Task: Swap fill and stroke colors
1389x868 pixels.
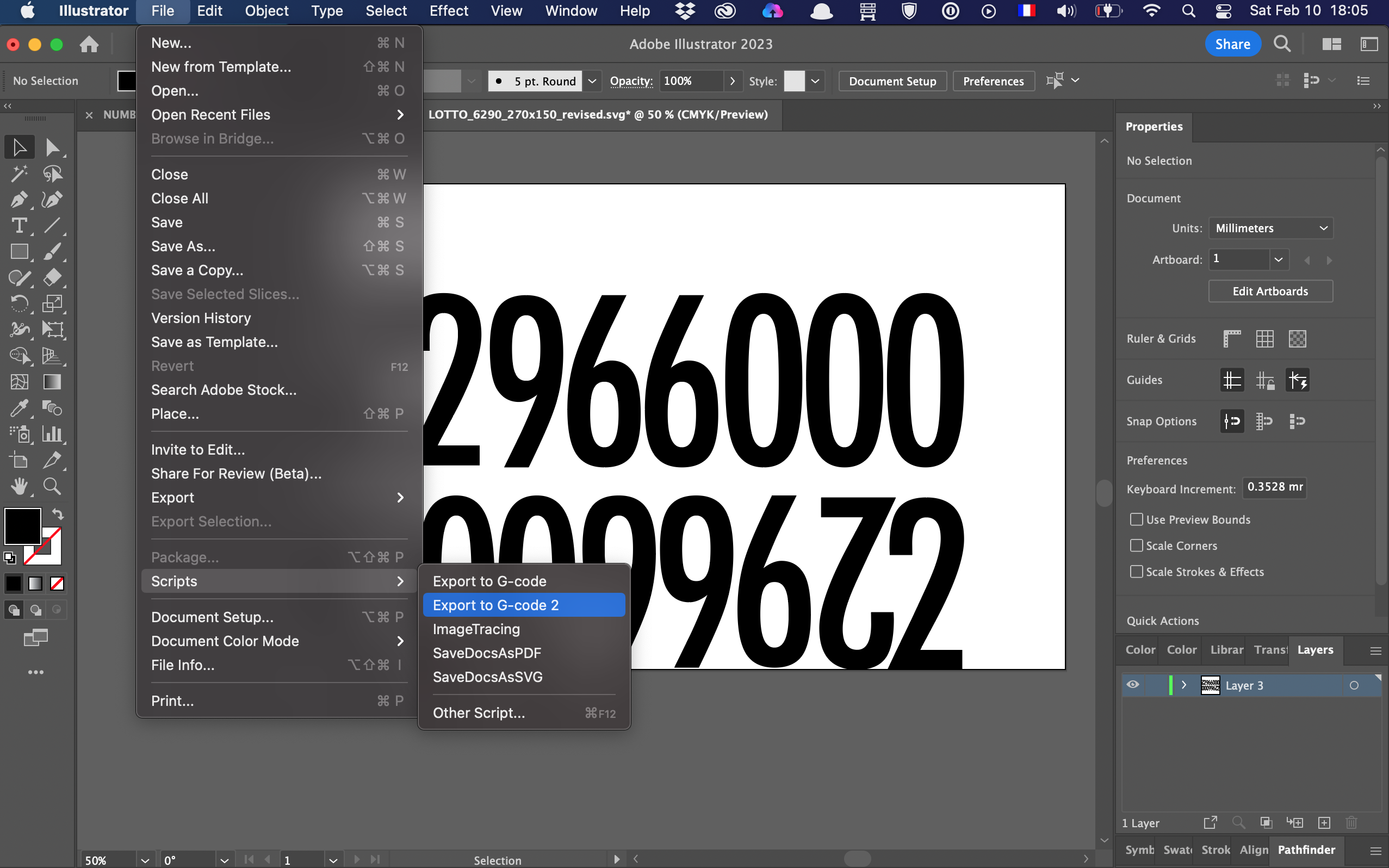Action: point(58,514)
